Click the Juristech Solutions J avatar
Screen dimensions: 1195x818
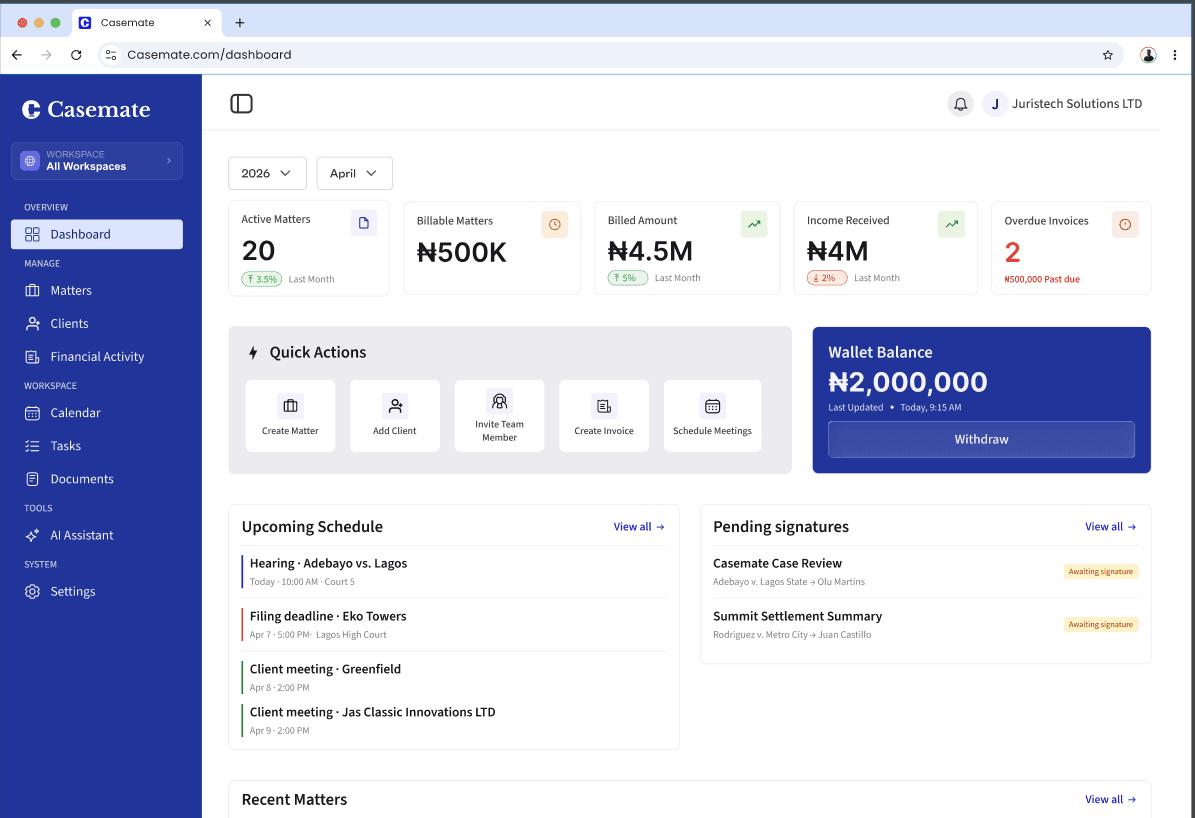coord(995,104)
